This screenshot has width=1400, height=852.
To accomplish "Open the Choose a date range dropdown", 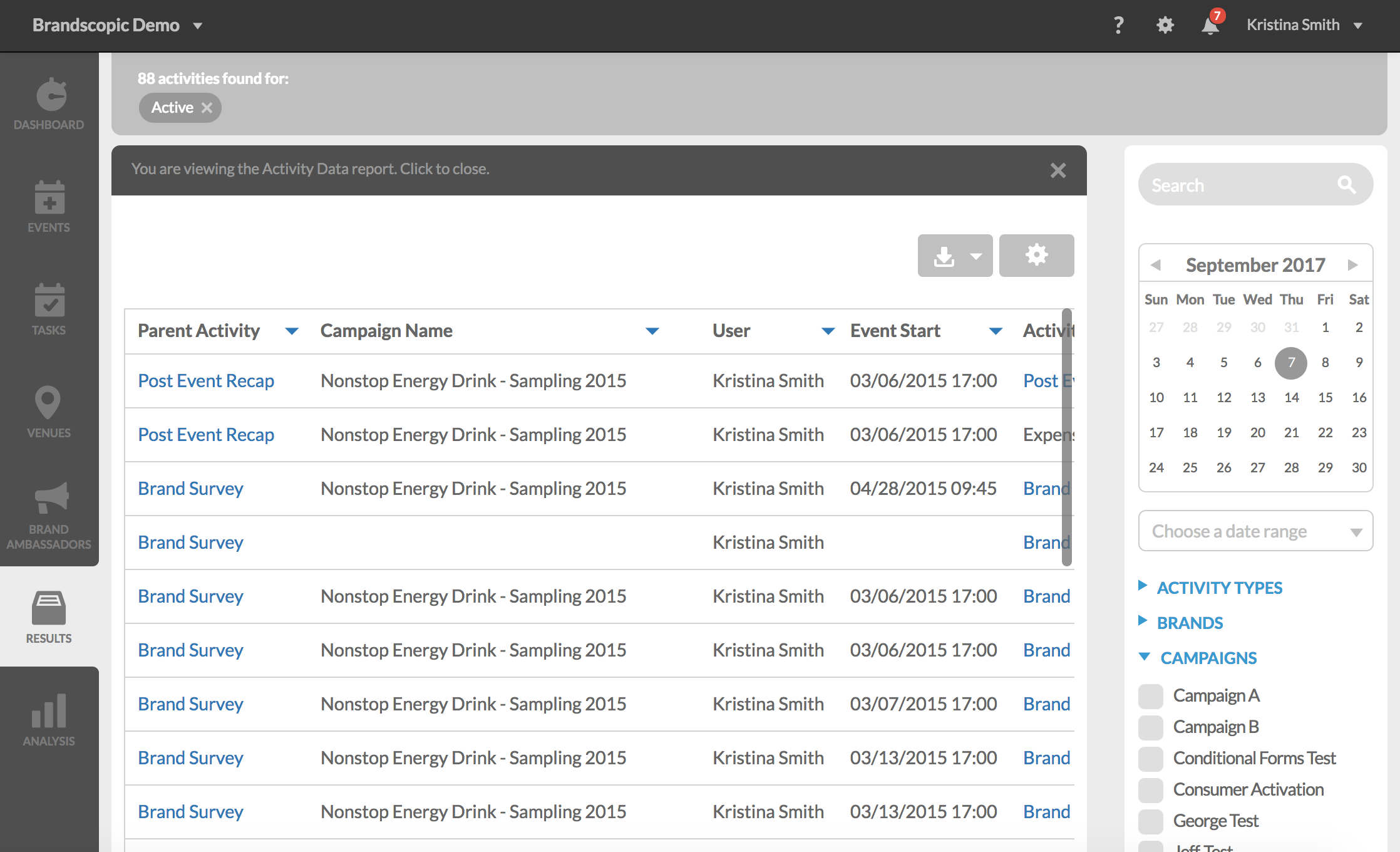I will (1255, 531).
